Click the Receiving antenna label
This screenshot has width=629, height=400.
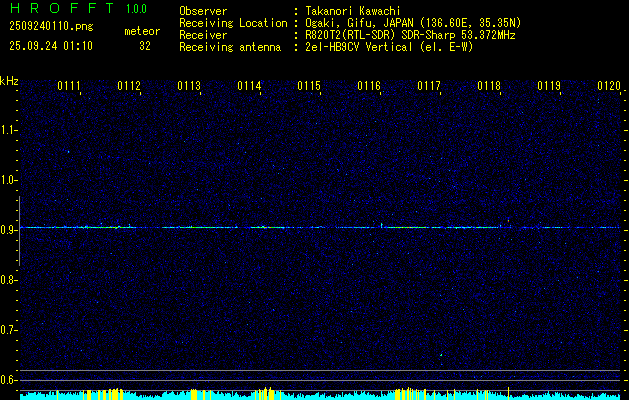[x=230, y=47]
